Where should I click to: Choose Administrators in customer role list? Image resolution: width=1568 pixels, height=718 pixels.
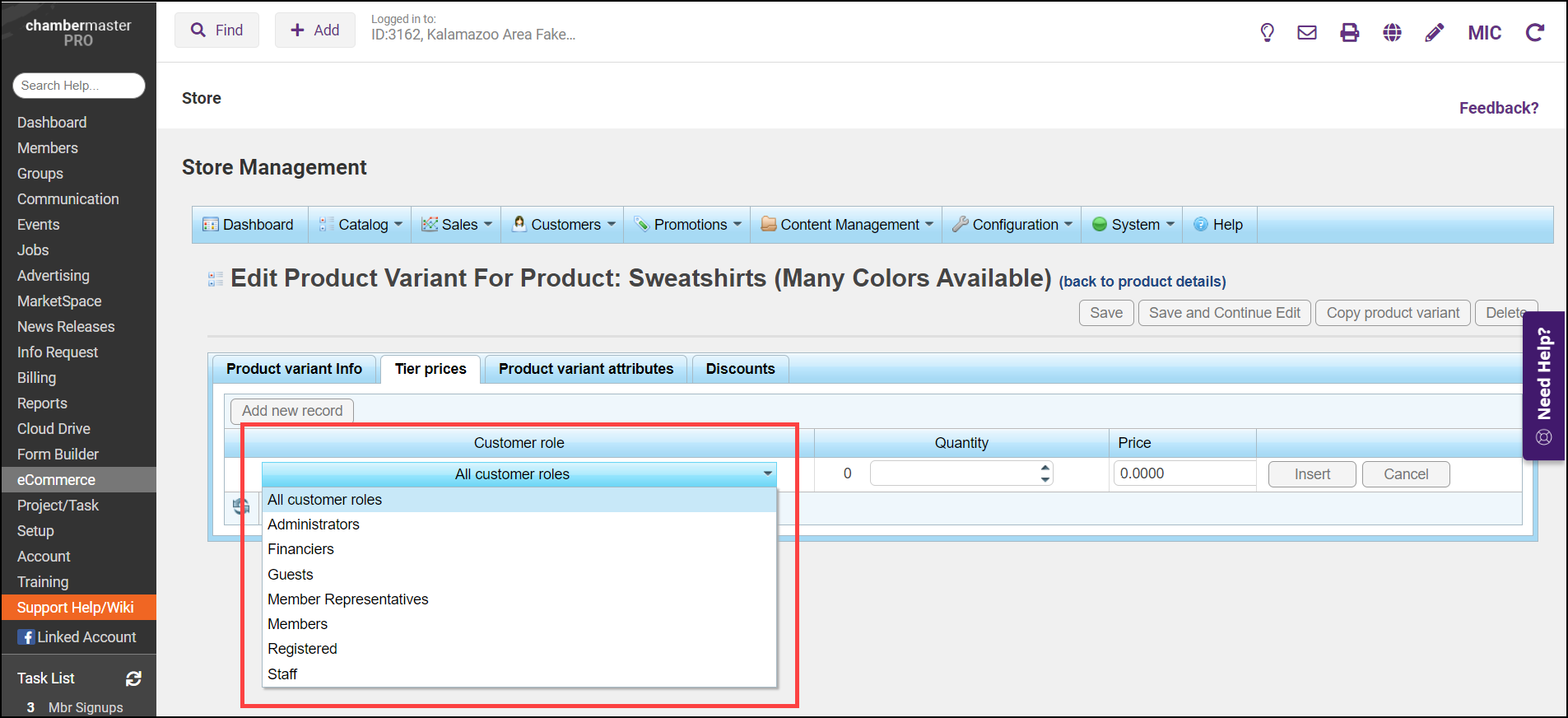[x=313, y=525]
